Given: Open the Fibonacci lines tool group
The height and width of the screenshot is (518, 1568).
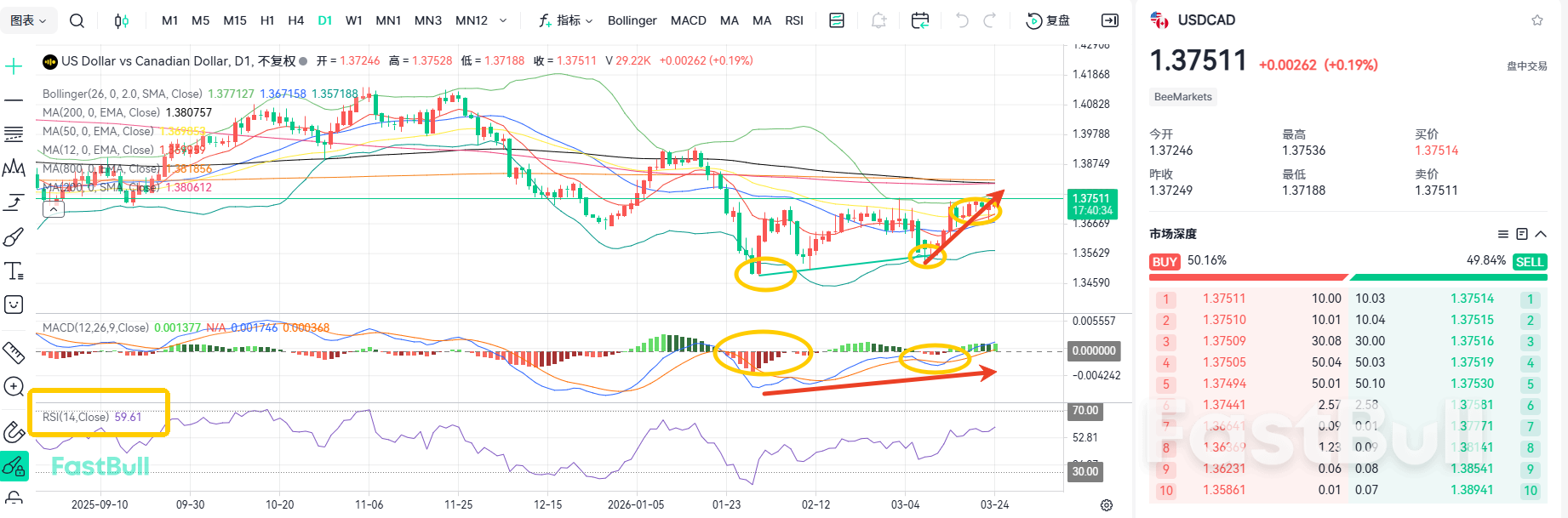Looking at the screenshot, I should [x=14, y=134].
